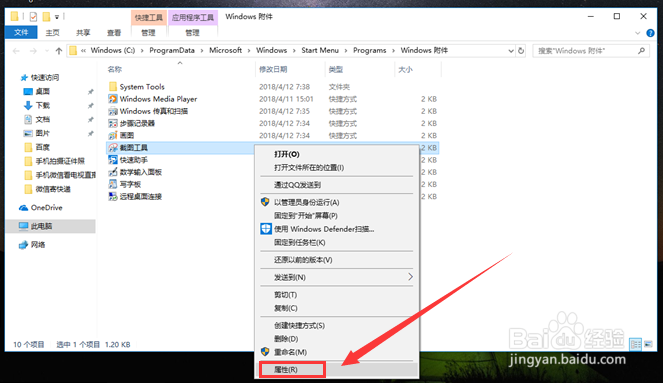
Task: Open the 应用程序工具 contextual tab
Action: 193,18
